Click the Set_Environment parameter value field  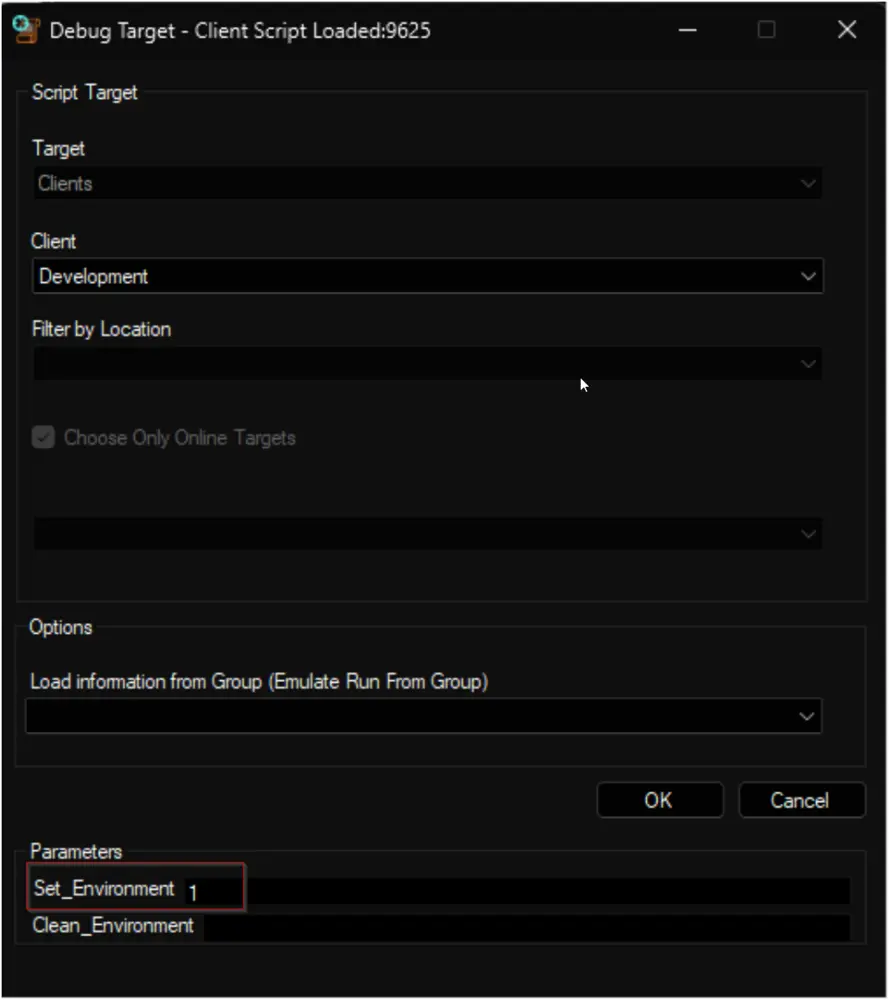pyautogui.click(x=517, y=891)
